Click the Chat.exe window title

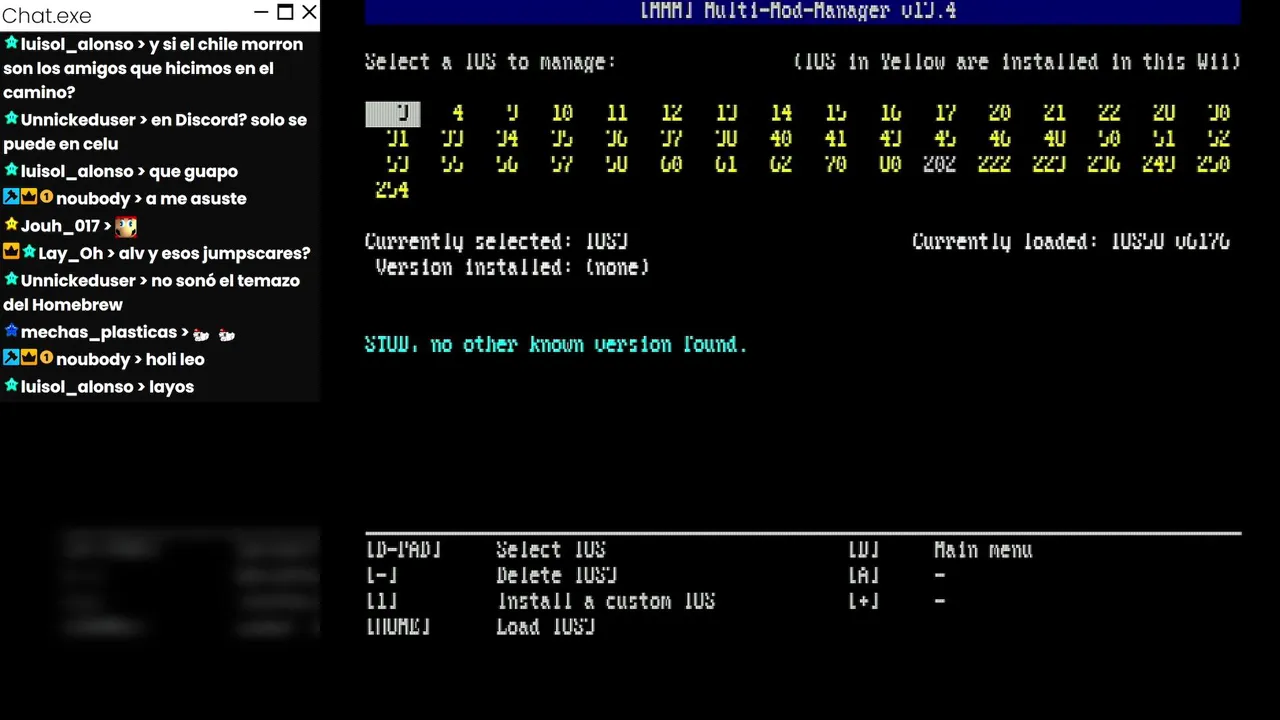[x=47, y=15]
